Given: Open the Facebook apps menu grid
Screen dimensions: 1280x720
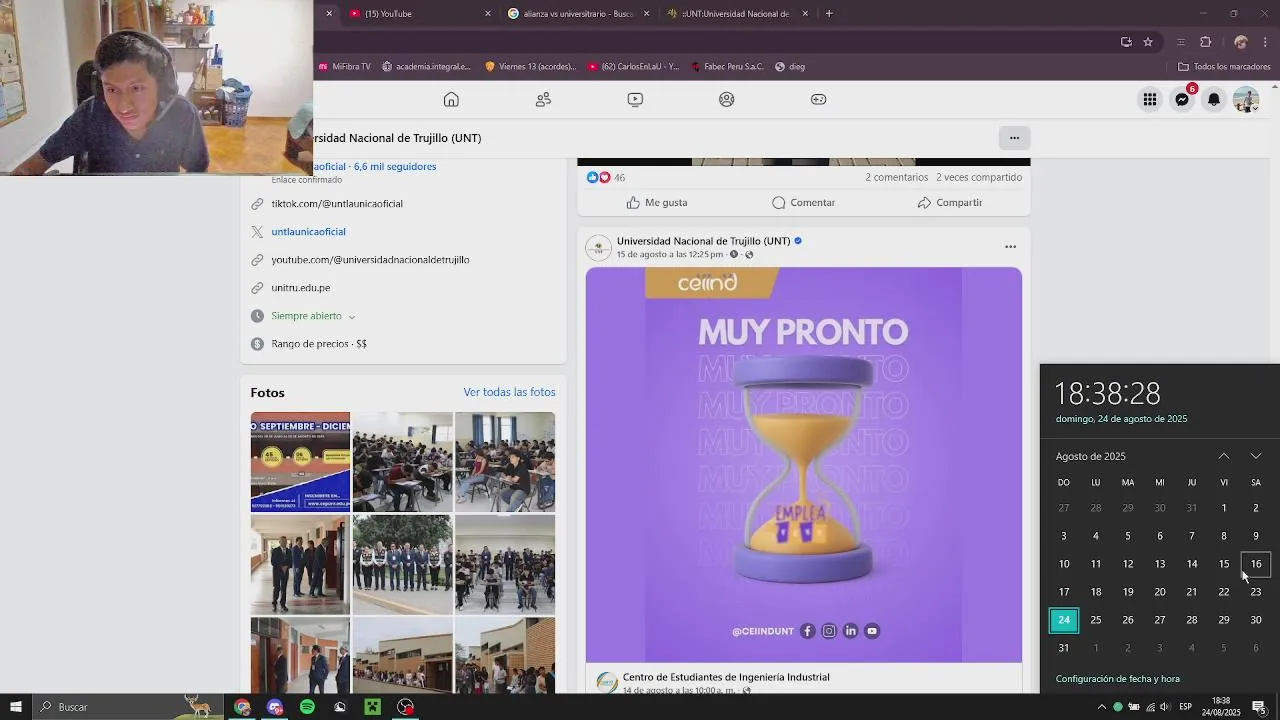Looking at the screenshot, I should pyautogui.click(x=1150, y=99).
